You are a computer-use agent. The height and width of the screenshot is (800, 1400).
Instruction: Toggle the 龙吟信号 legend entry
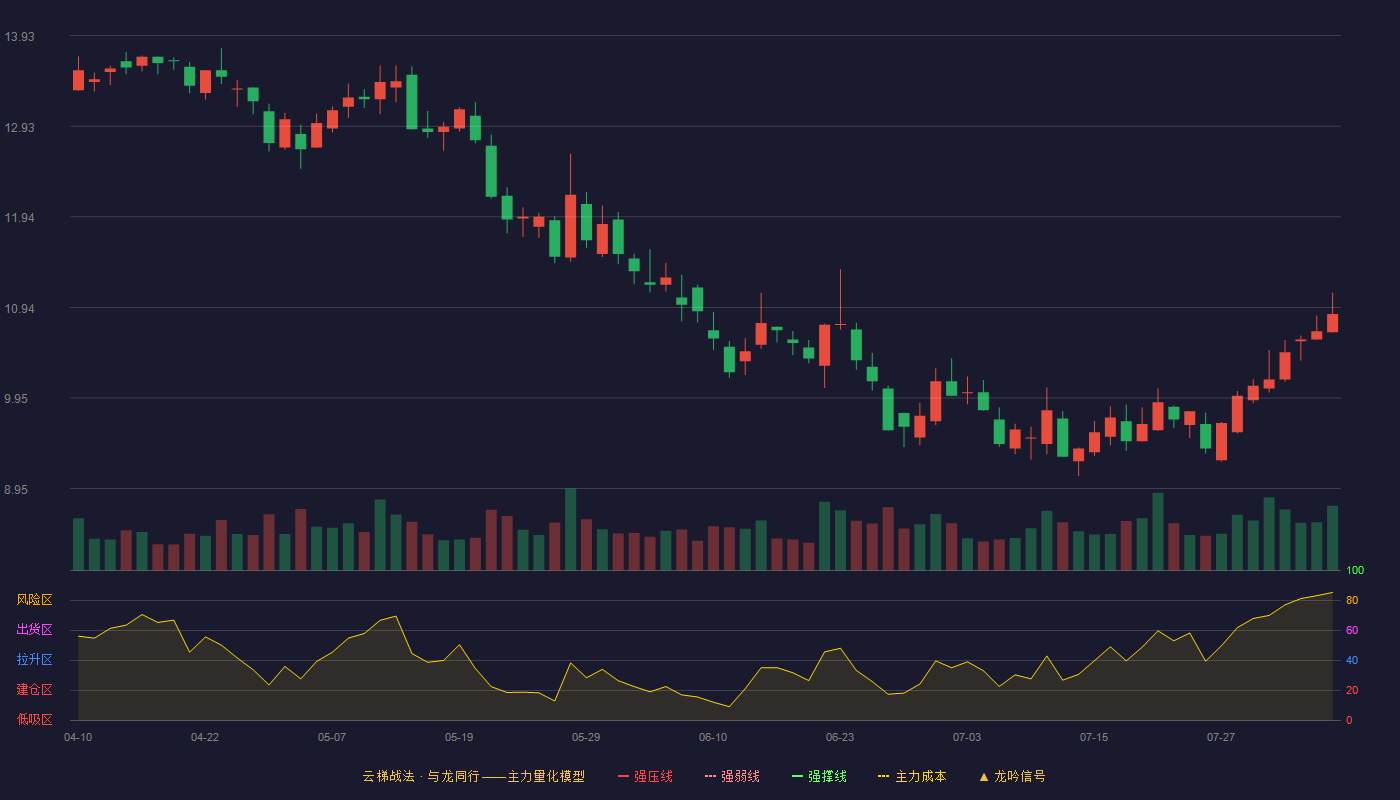point(1012,776)
